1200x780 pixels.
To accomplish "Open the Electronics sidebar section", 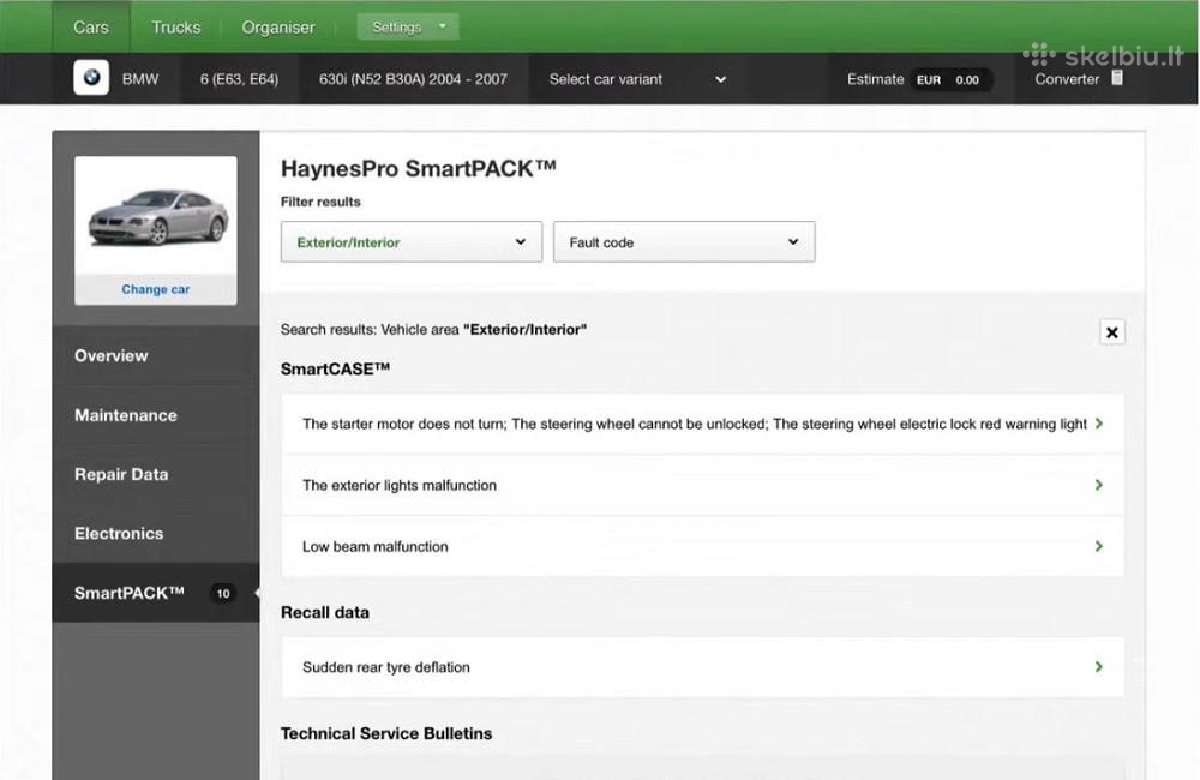I will [x=156, y=533].
